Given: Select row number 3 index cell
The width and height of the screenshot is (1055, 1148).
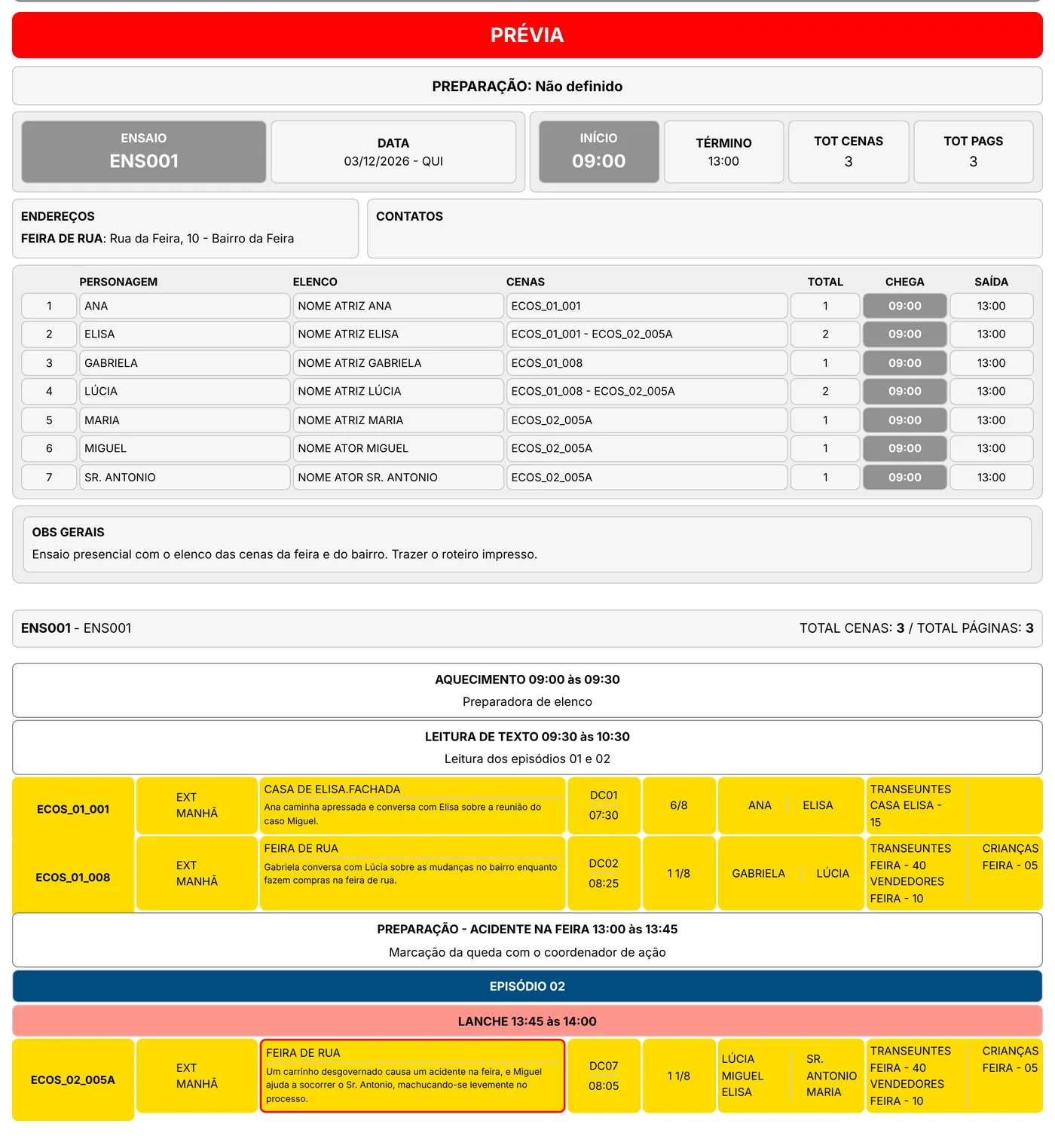Looking at the screenshot, I should pos(49,363).
